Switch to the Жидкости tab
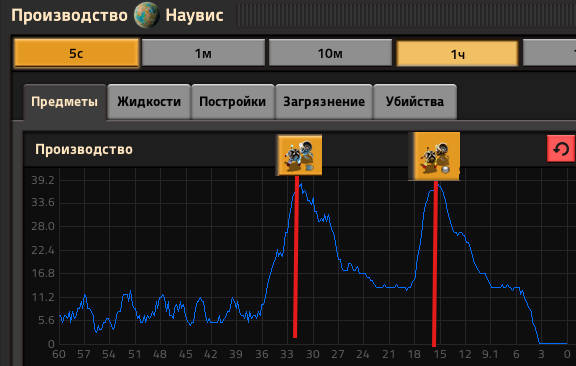The width and height of the screenshot is (576, 366). pyautogui.click(x=149, y=102)
